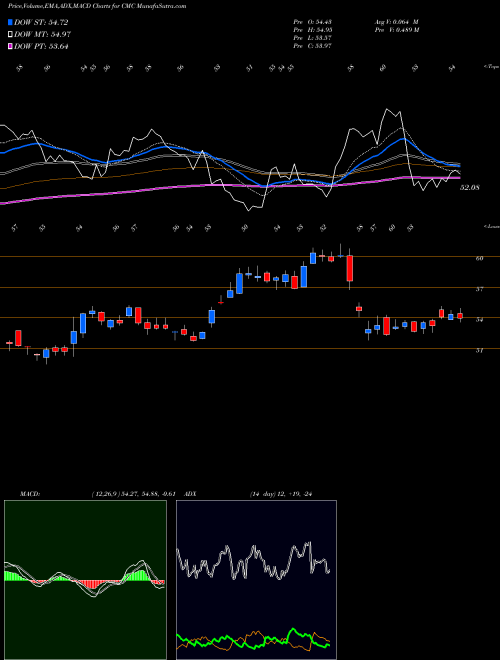Click the 'DOW PT: 53.64' label
Screen dimensions: 500x660
(41, 46)
